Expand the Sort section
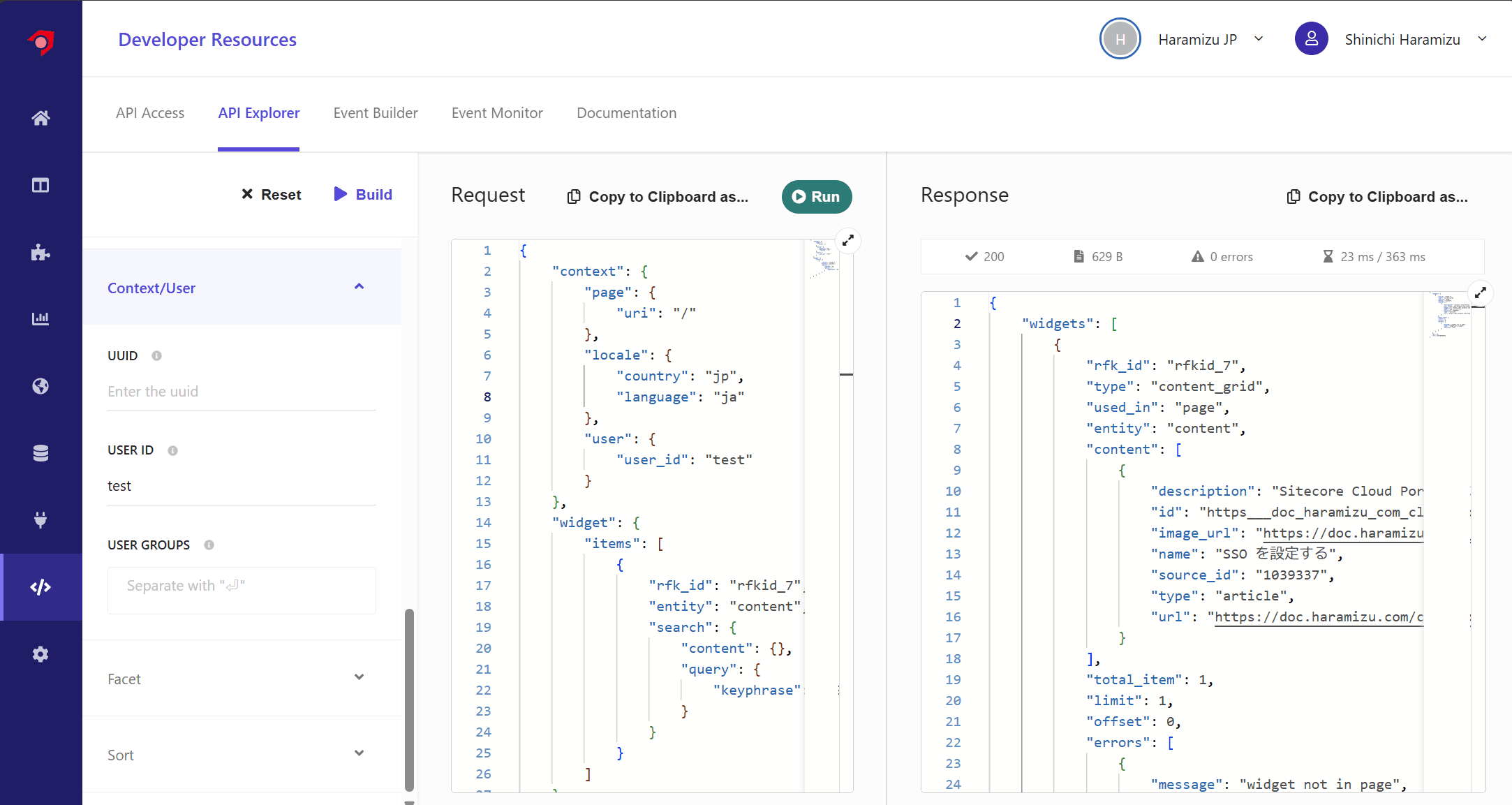1512x805 pixels. (359, 754)
